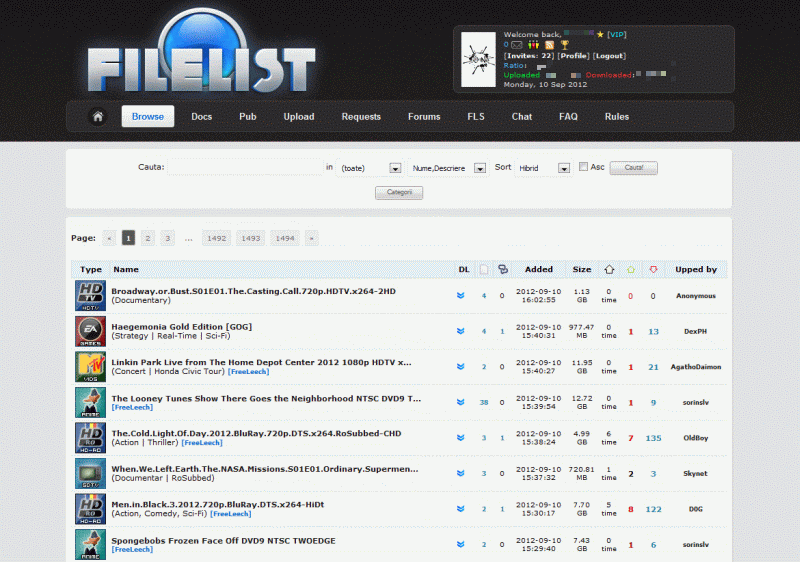Image resolution: width=800 pixels, height=562 pixels.
Task: Open the Hibrid sort dropdown
Action: [564, 169]
